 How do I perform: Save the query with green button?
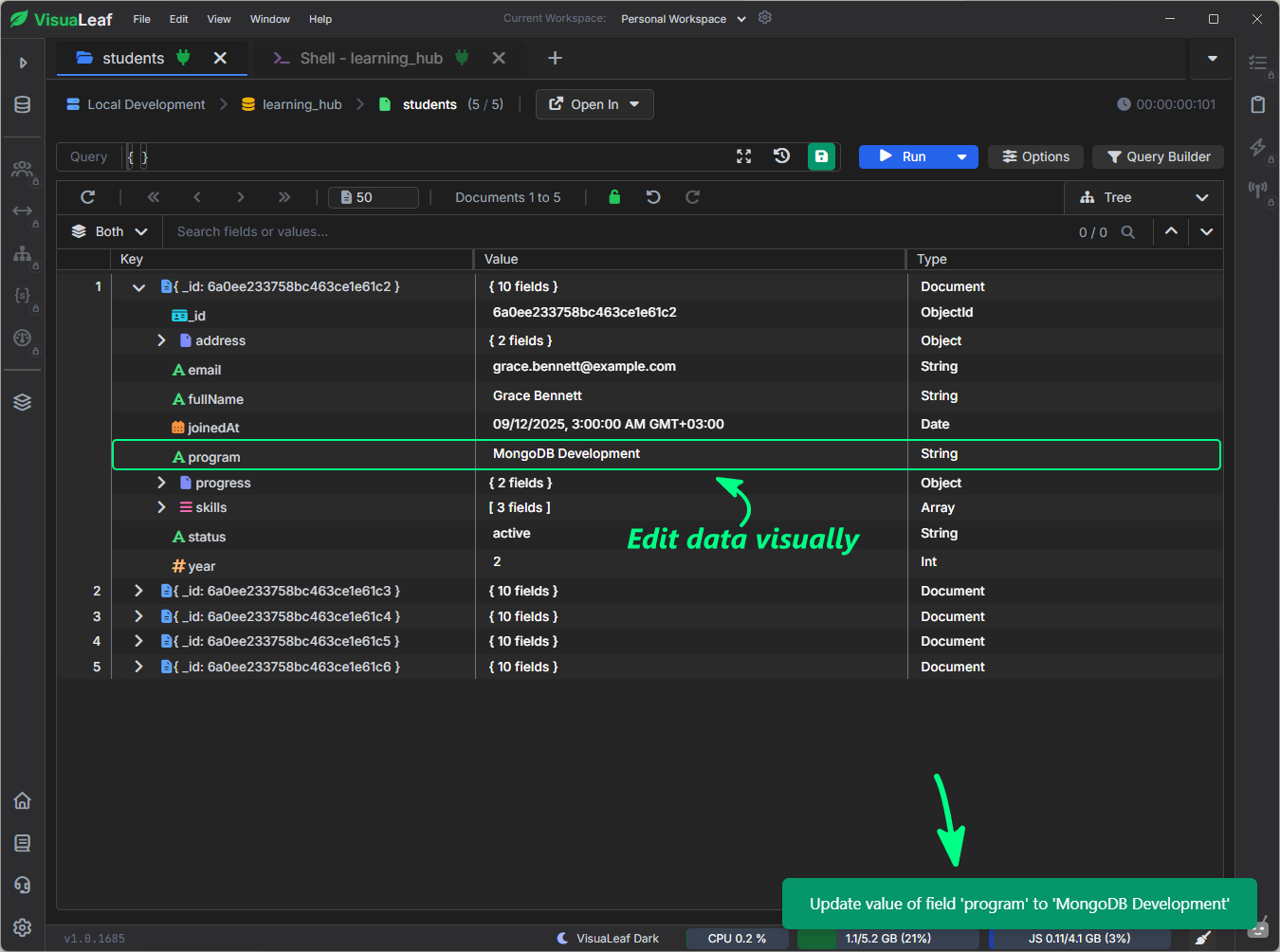[x=821, y=156]
